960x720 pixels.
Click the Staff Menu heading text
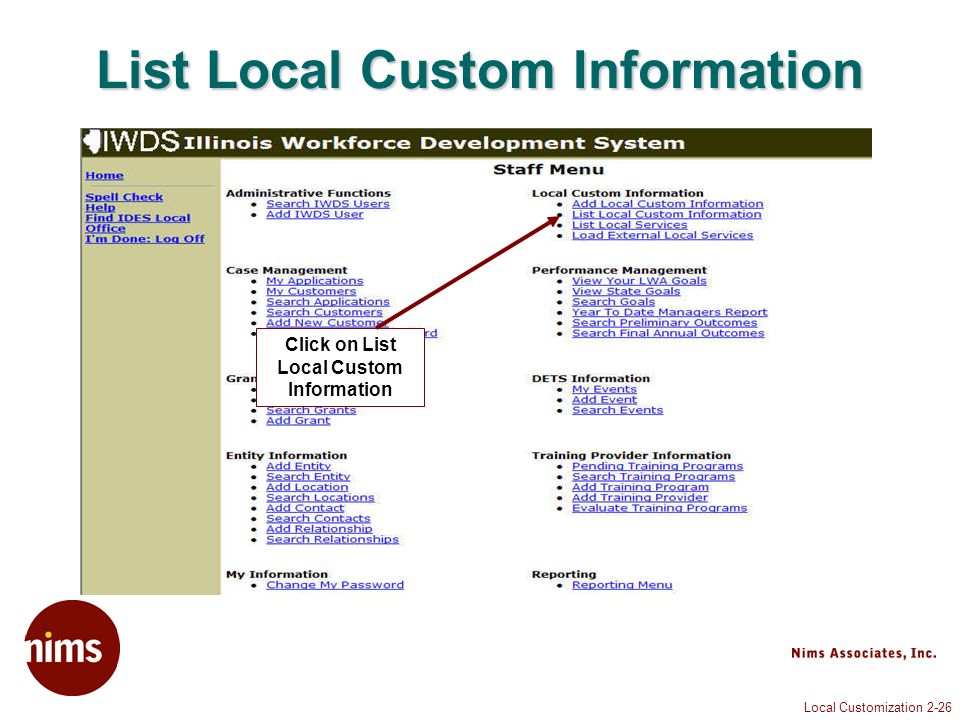(x=549, y=170)
